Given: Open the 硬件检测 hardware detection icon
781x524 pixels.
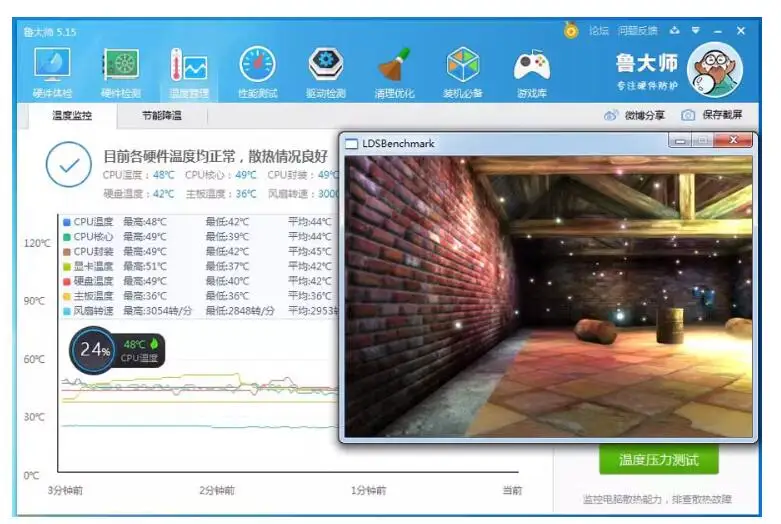Looking at the screenshot, I should [120, 71].
